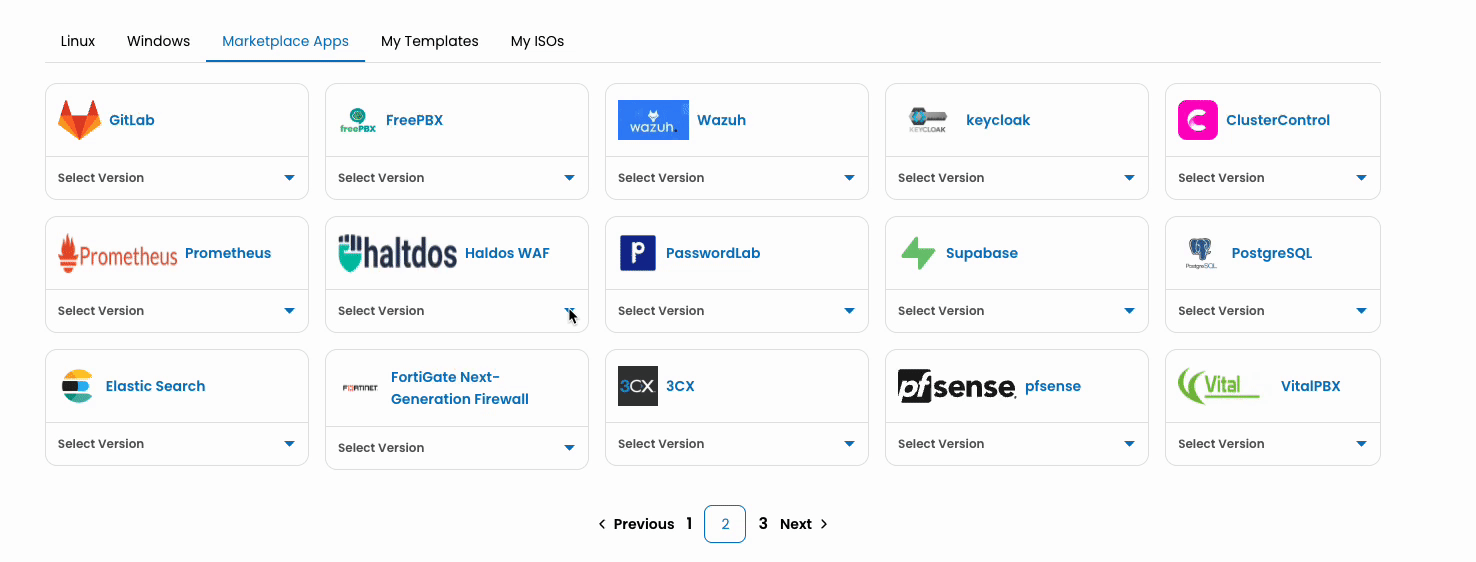Open the ClusterControl Select Version dropdown
The height and width of the screenshot is (562, 1476).
1273,178
